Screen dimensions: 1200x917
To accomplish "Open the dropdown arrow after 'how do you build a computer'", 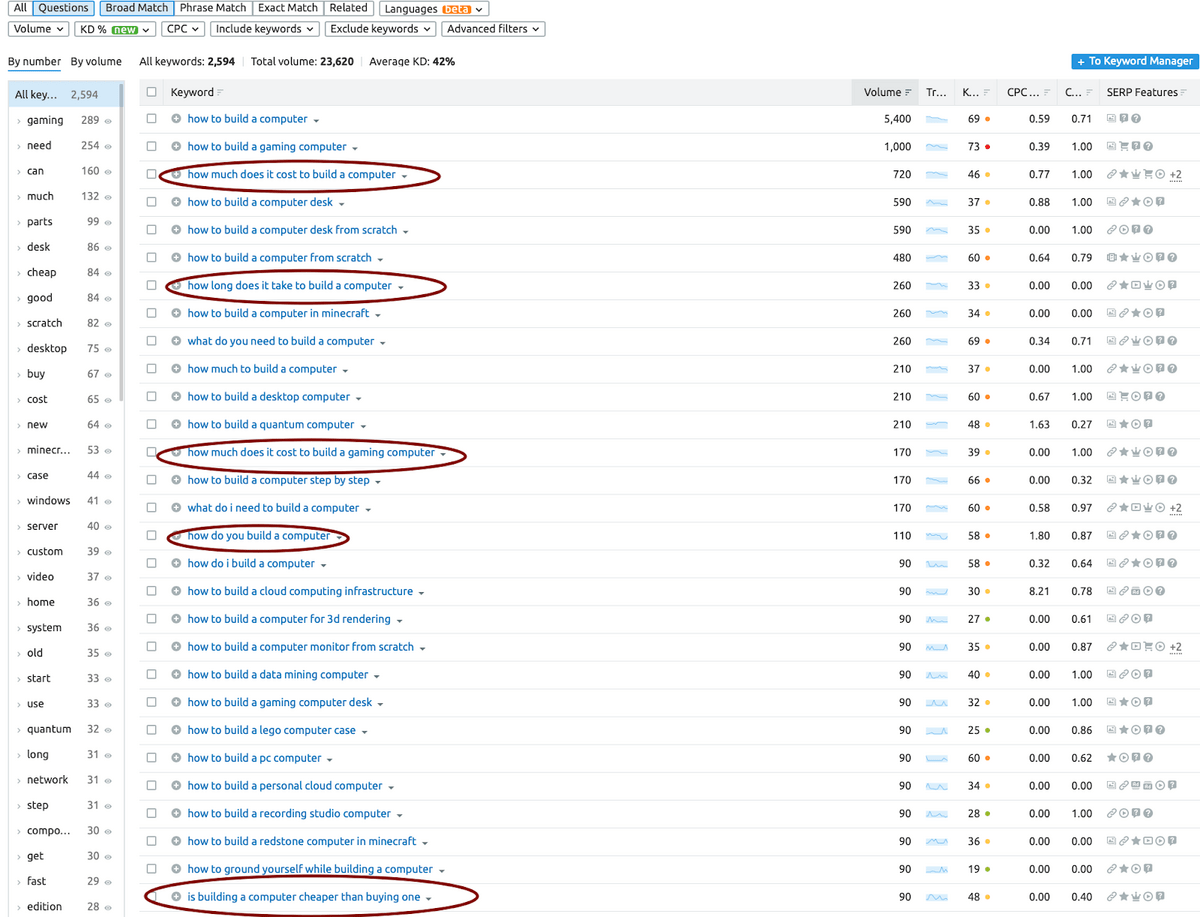I will 340,537.
